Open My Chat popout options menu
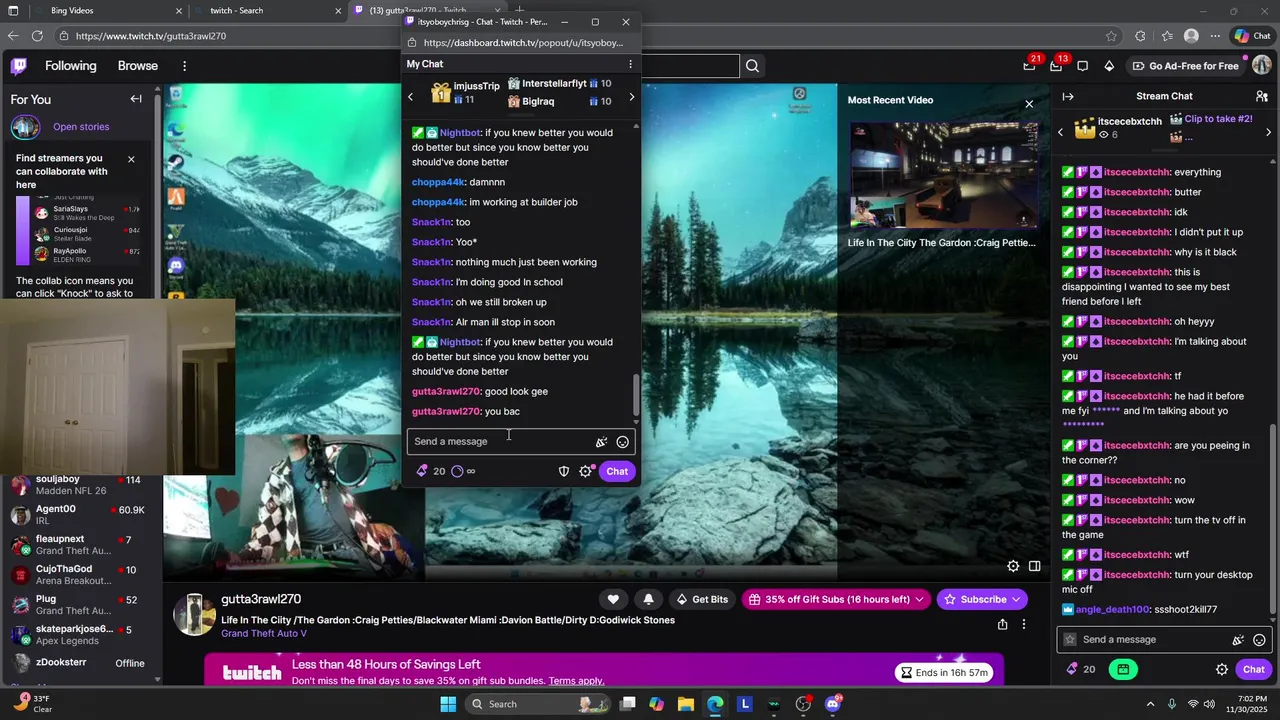 tap(630, 64)
